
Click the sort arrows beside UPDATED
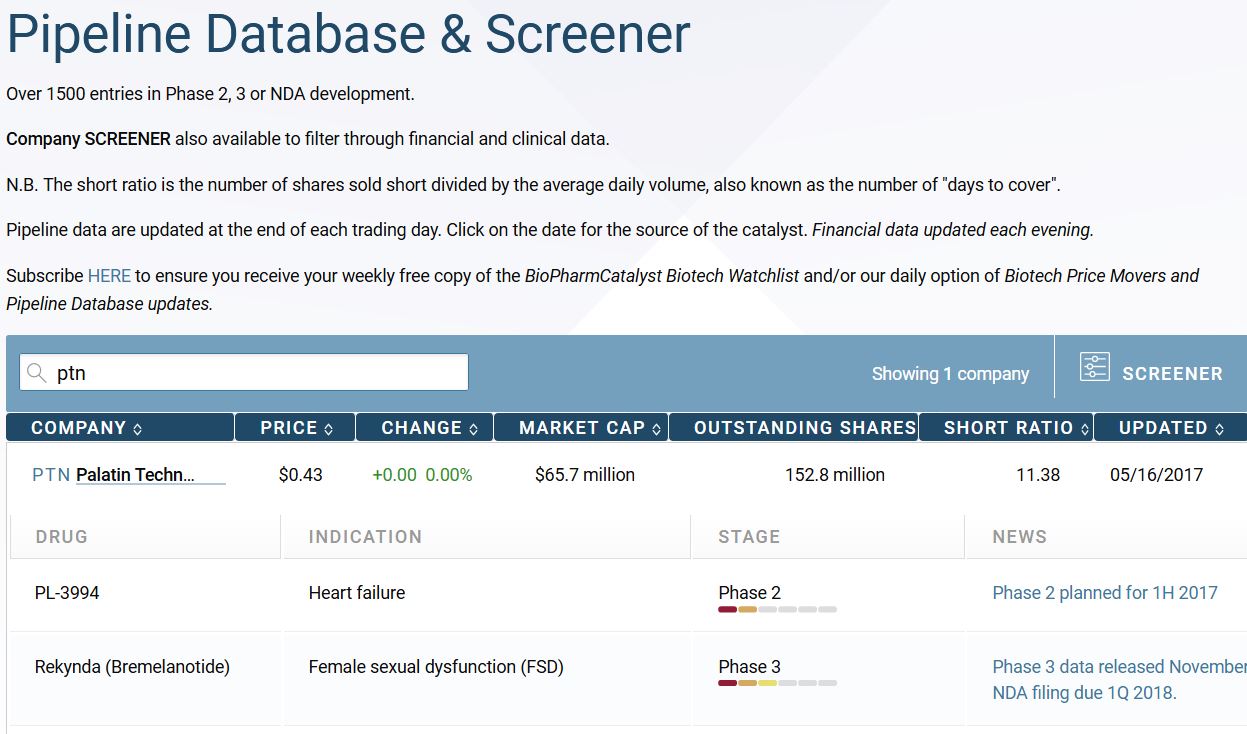click(x=1219, y=429)
